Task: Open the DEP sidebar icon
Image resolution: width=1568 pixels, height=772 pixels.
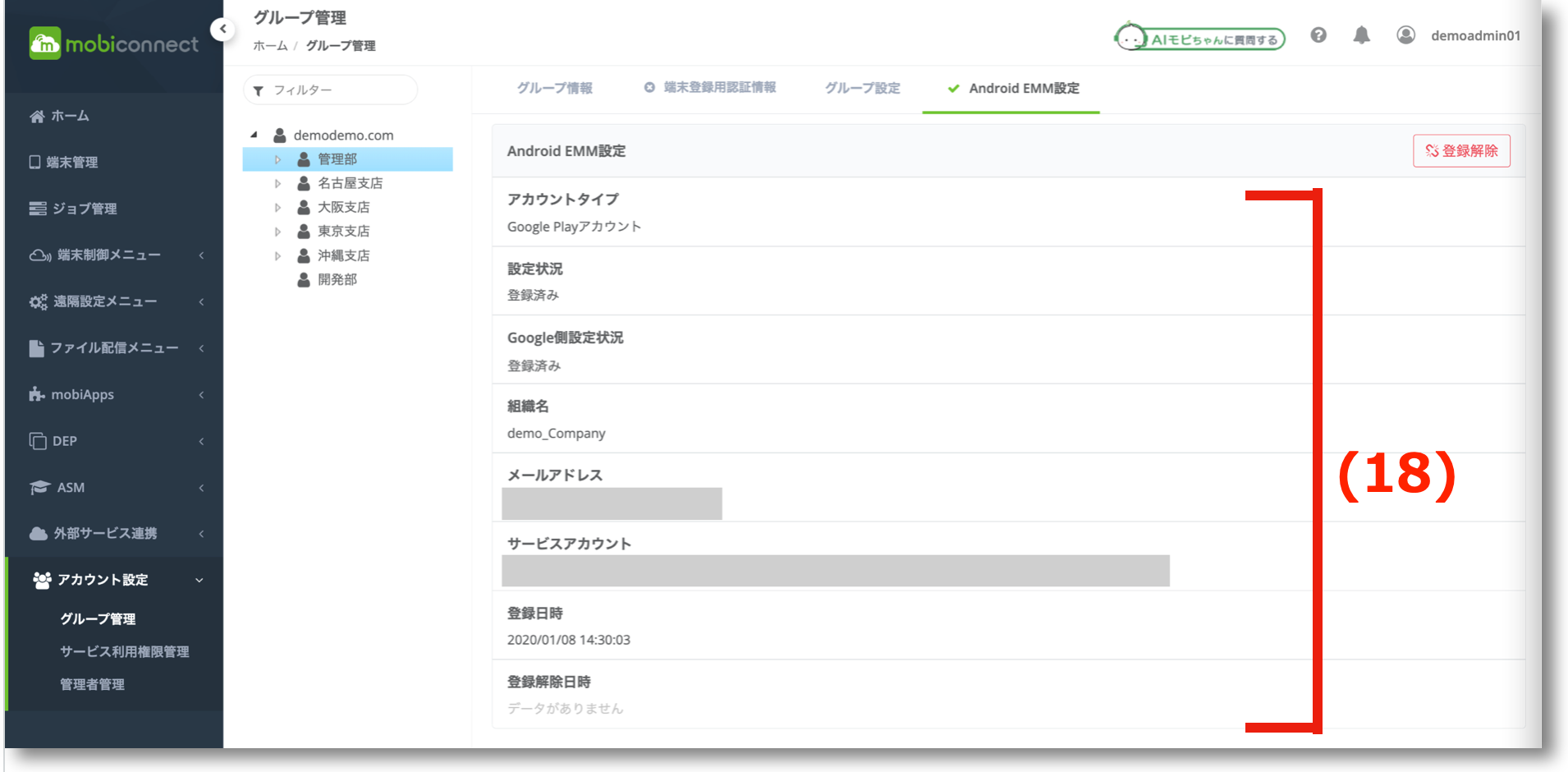Action: pyautogui.click(x=38, y=441)
